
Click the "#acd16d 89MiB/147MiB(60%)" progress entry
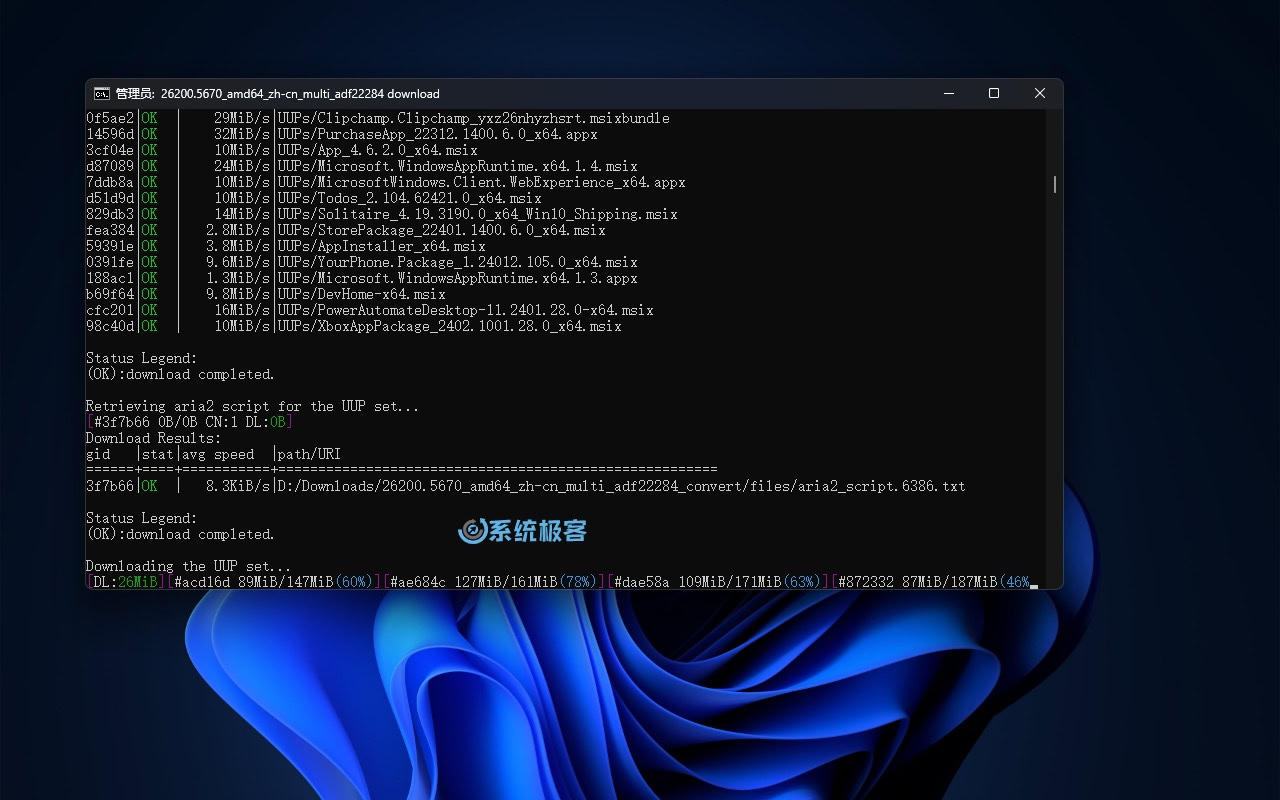tap(274, 582)
